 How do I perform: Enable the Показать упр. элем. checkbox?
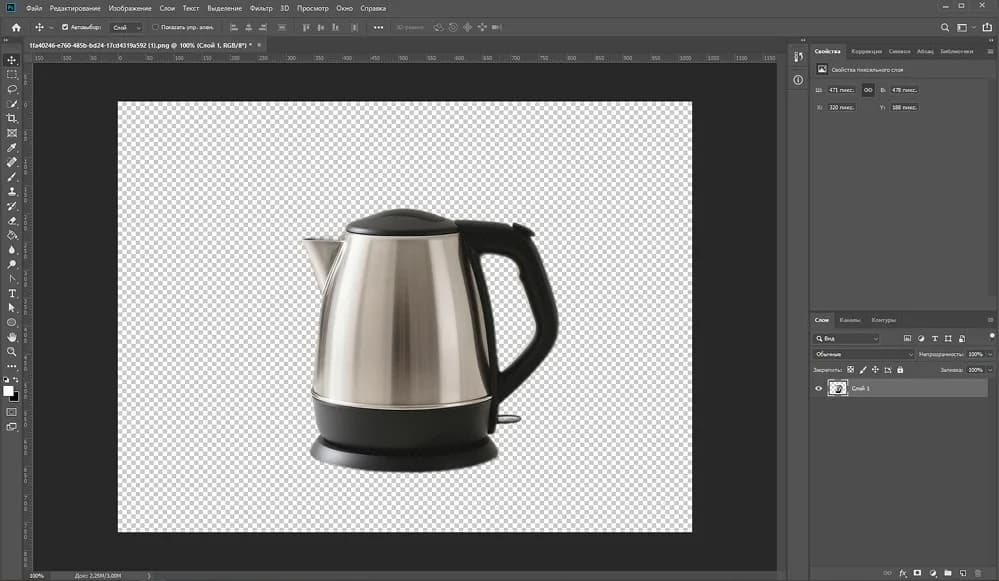coord(155,28)
